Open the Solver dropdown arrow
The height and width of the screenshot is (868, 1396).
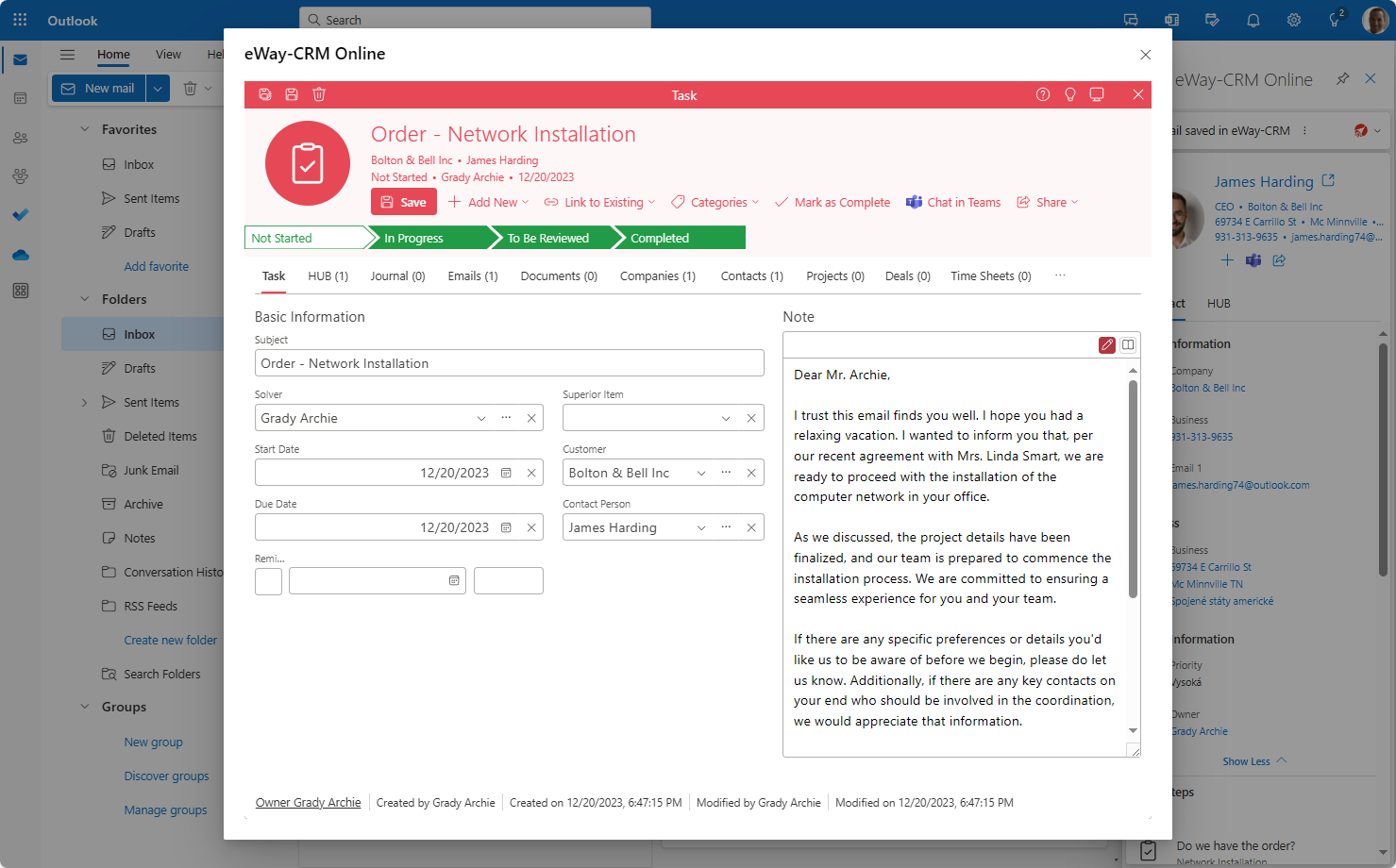pyautogui.click(x=481, y=418)
